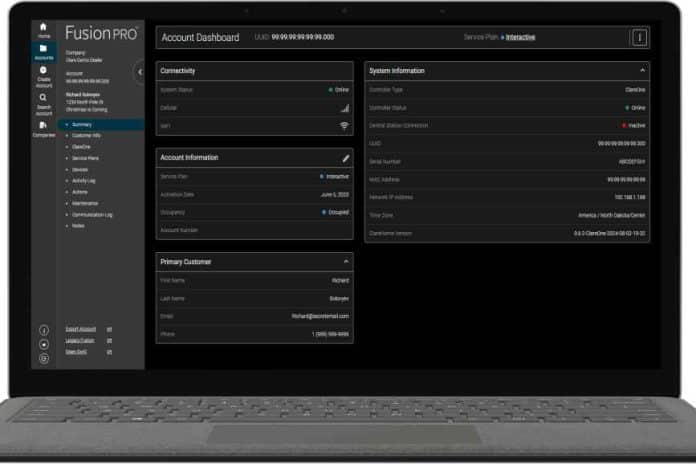
Task: Click the primary customer phone number
Action: [x=330, y=334]
